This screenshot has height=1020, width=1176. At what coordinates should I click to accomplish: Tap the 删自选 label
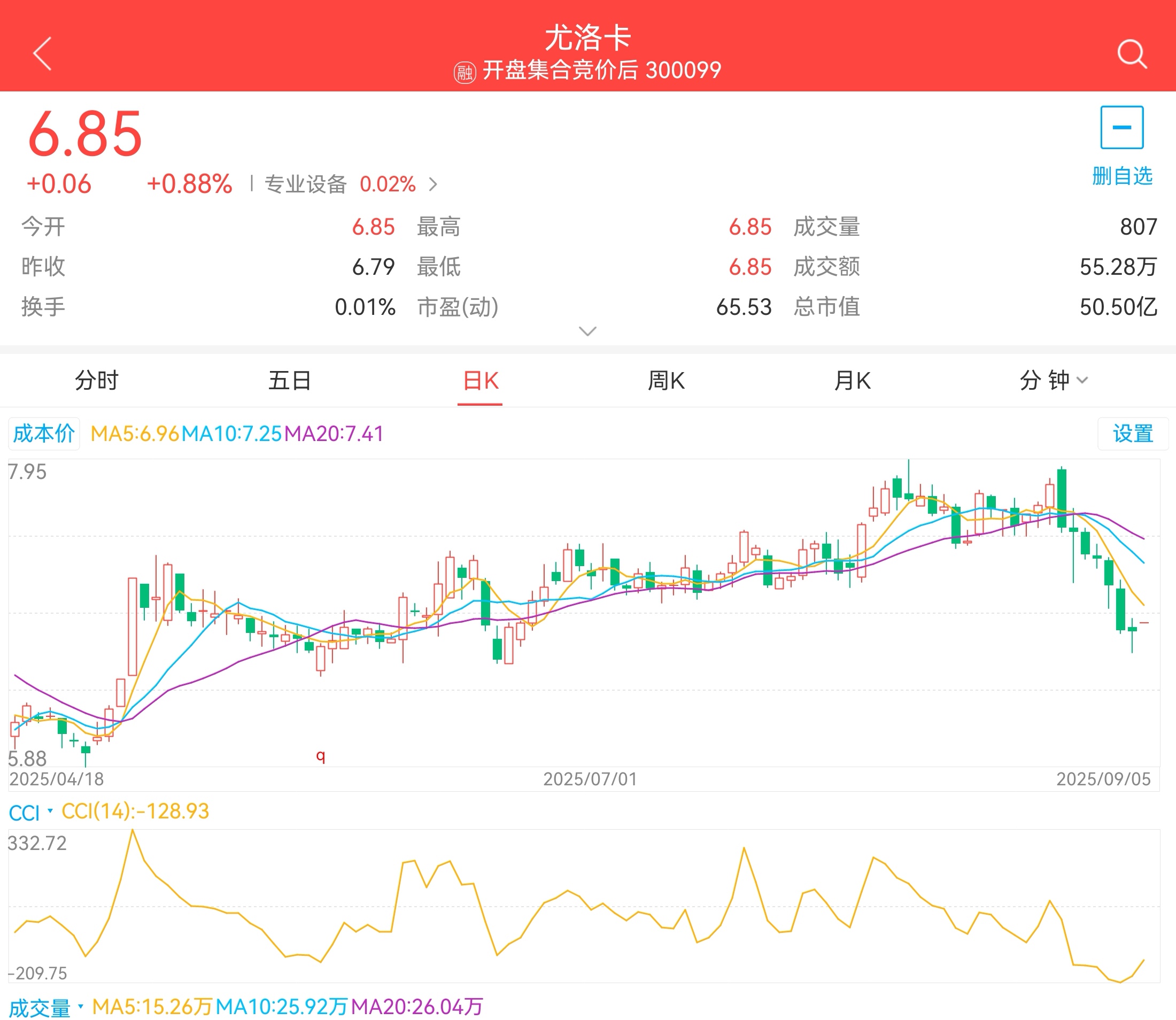(1122, 176)
